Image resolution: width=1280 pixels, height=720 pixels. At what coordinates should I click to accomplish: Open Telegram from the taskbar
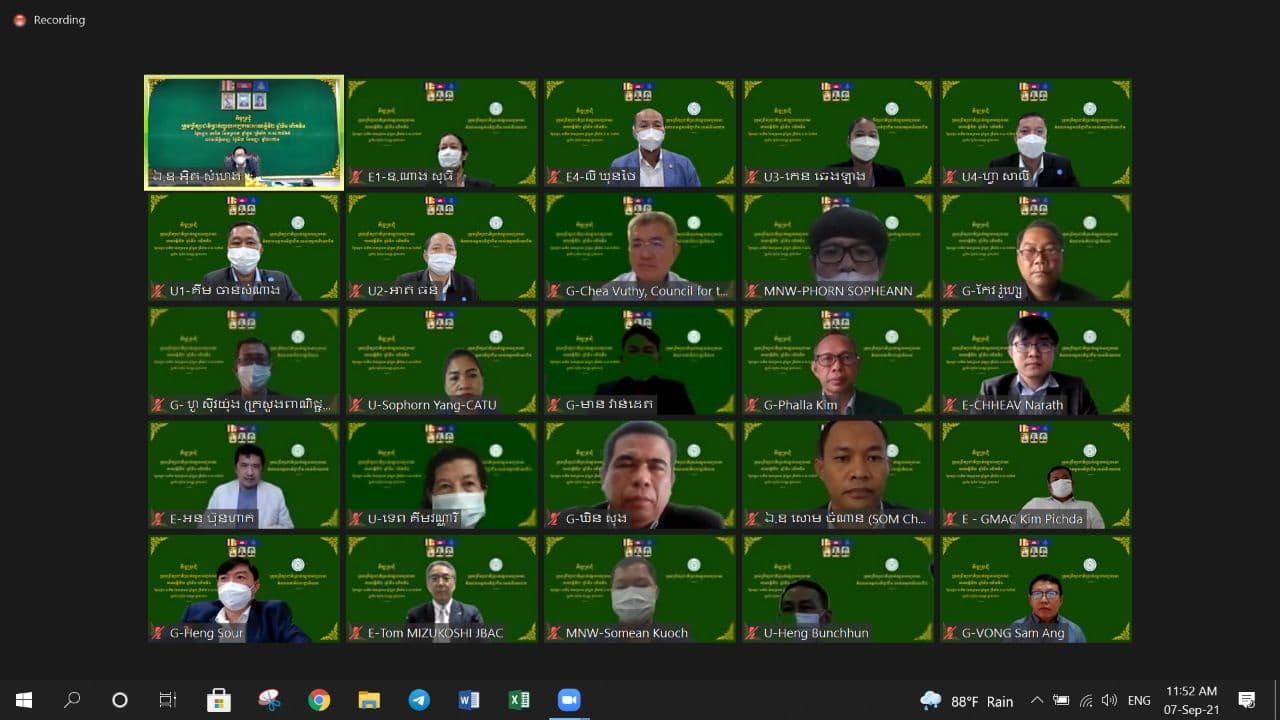click(419, 700)
